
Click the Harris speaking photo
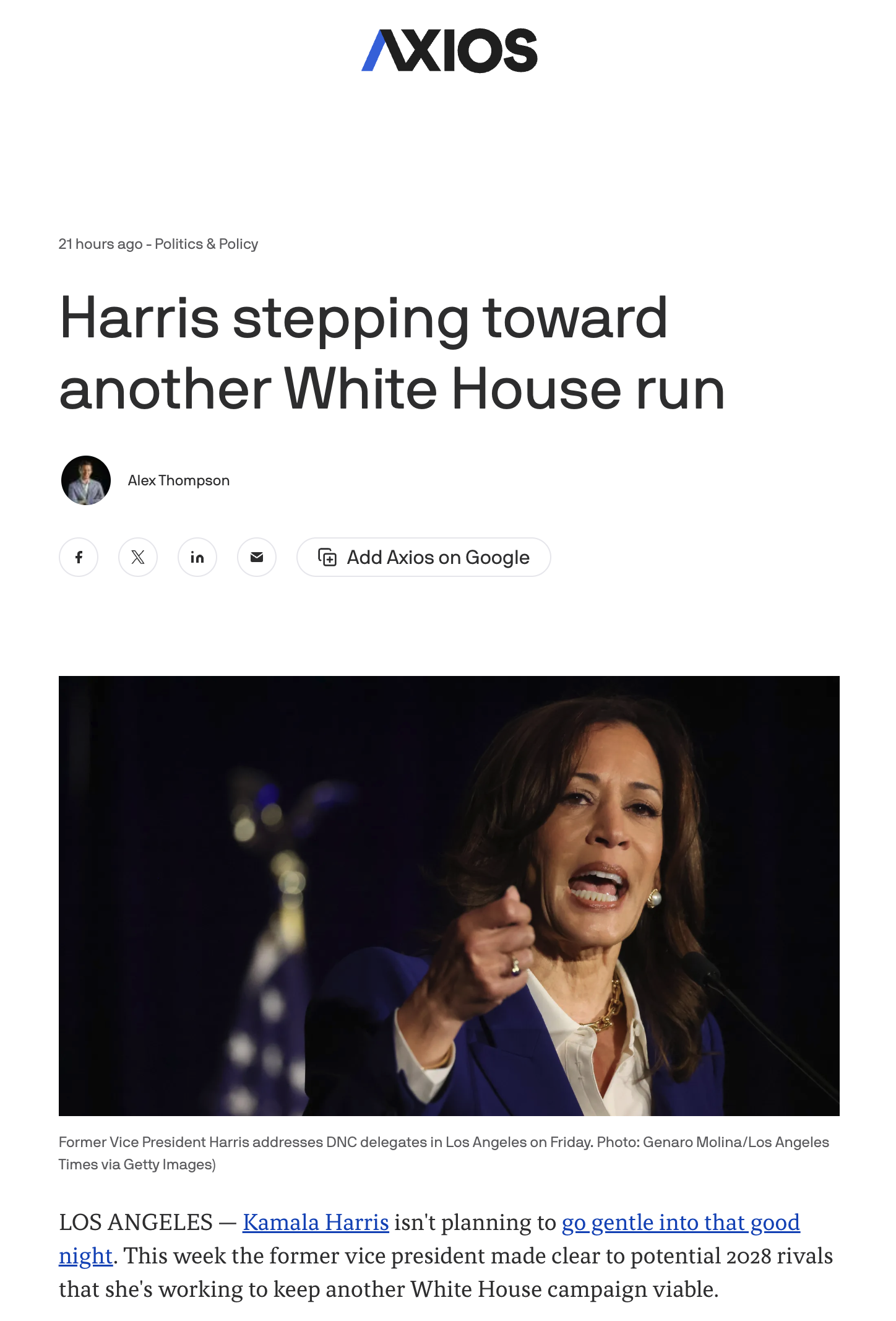click(449, 896)
